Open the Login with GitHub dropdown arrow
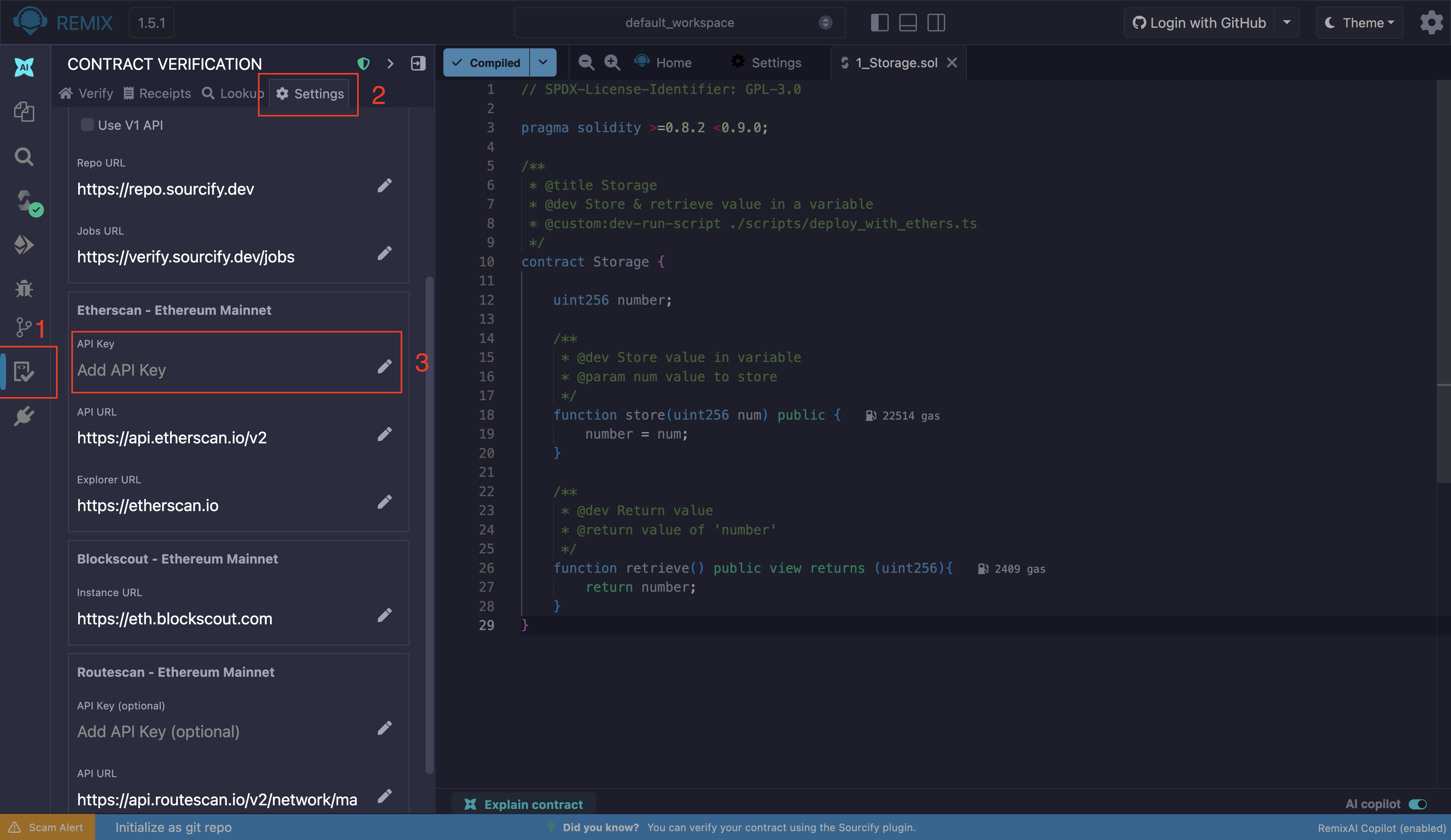Image resolution: width=1451 pixels, height=840 pixels. click(1286, 23)
